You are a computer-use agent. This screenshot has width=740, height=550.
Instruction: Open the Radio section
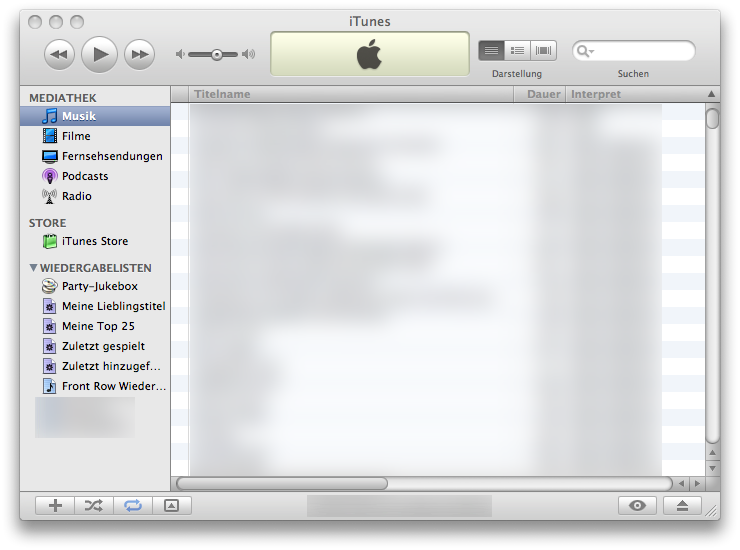[95, 196]
